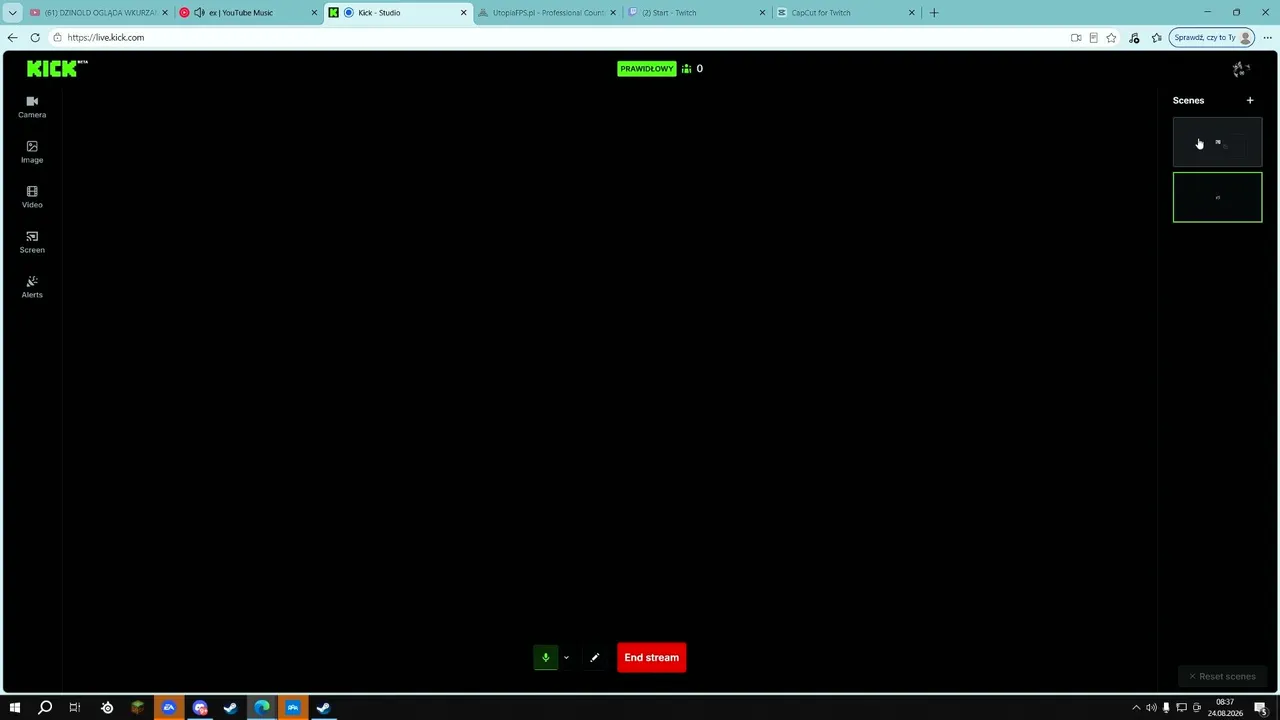Switch to the UtopiaFPS.pl tab
This screenshot has width=1280, height=720.
point(547,13)
